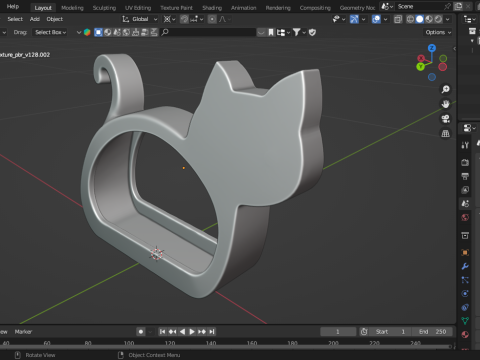The image size is (480, 360).
Task: Open viewport shading options dropdown
Action: pos(448,19)
